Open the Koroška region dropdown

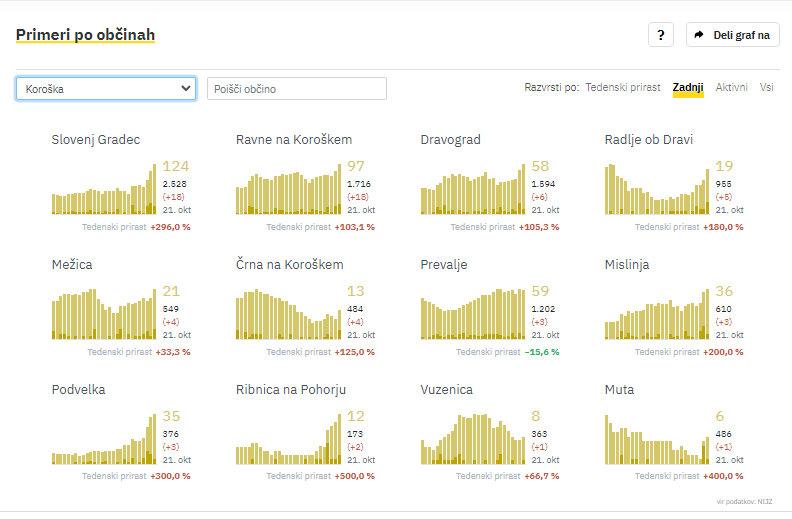[x=106, y=89]
